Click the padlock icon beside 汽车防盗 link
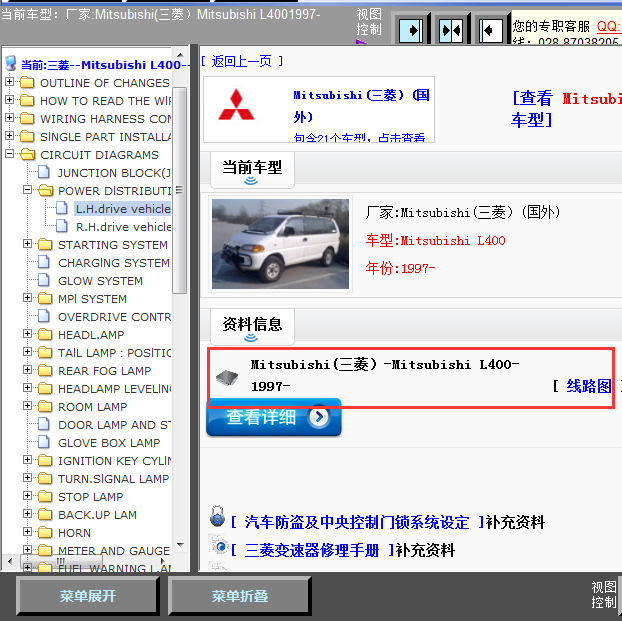Screen dimensions: 622x621 point(217,517)
